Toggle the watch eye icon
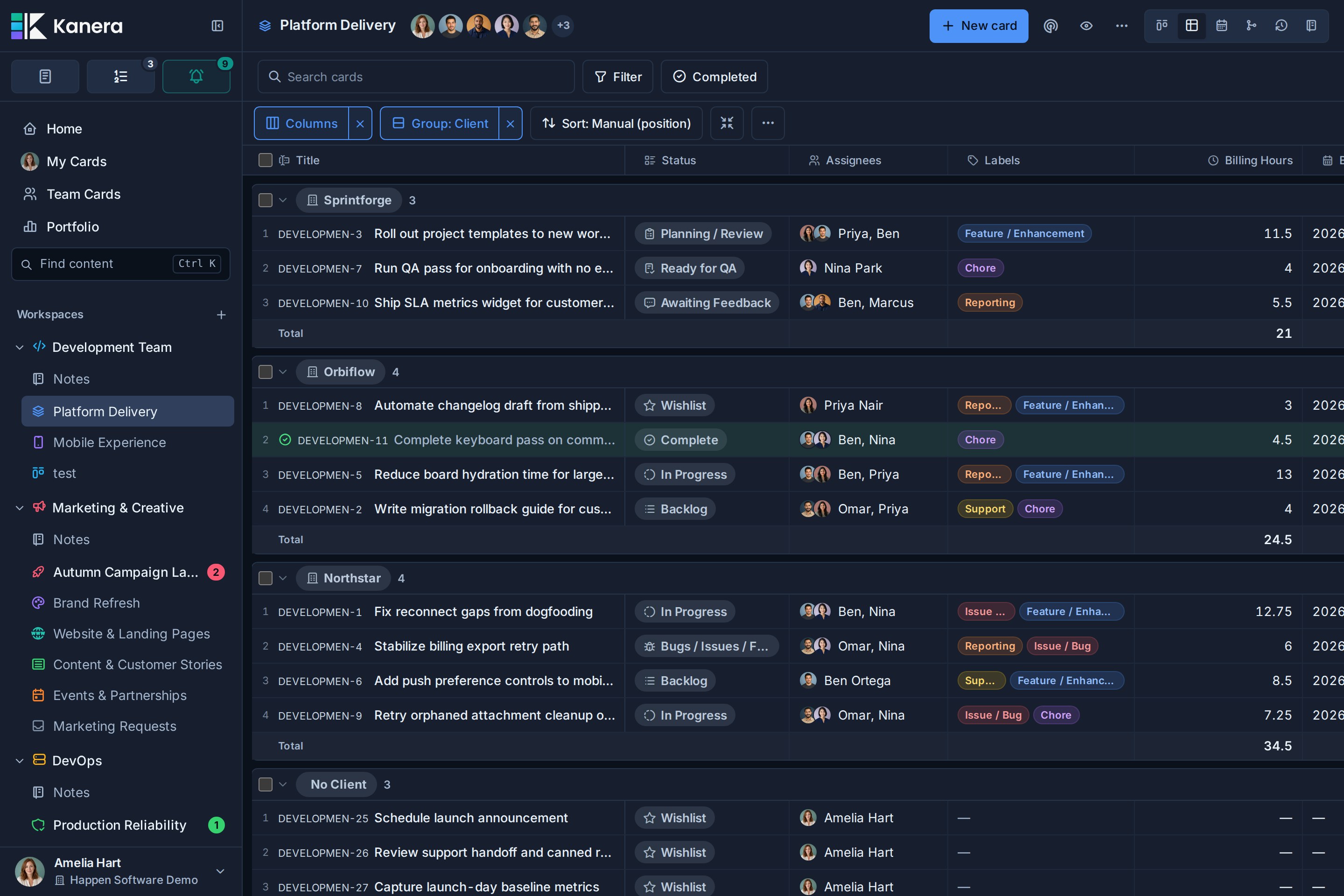 click(1086, 26)
